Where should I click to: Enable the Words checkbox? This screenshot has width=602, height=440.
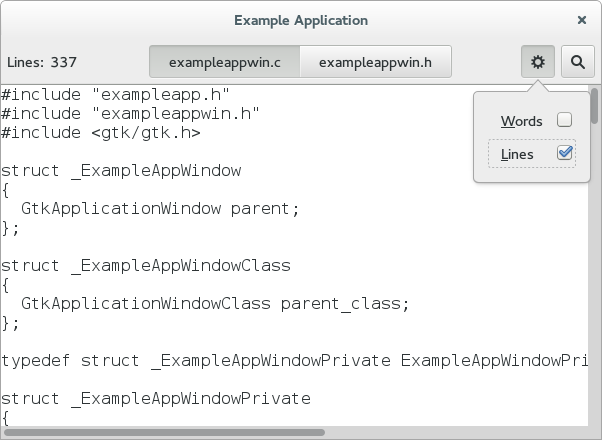pos(564,121)
